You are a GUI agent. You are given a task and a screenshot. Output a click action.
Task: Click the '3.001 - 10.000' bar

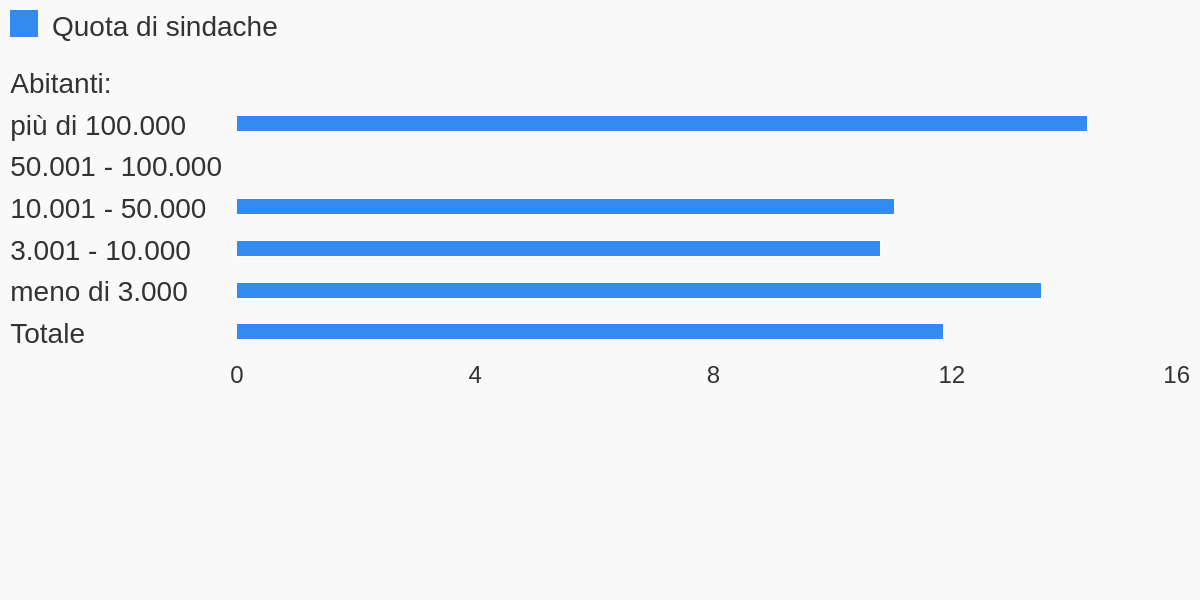(x=558, y=249)
